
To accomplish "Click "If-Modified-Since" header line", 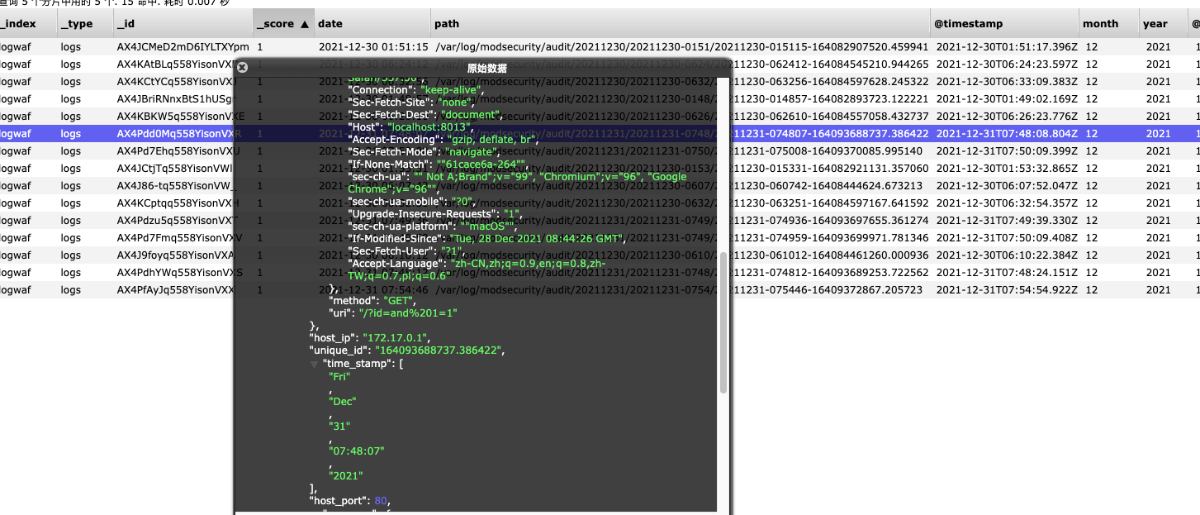I will click(x=486, y=238).
